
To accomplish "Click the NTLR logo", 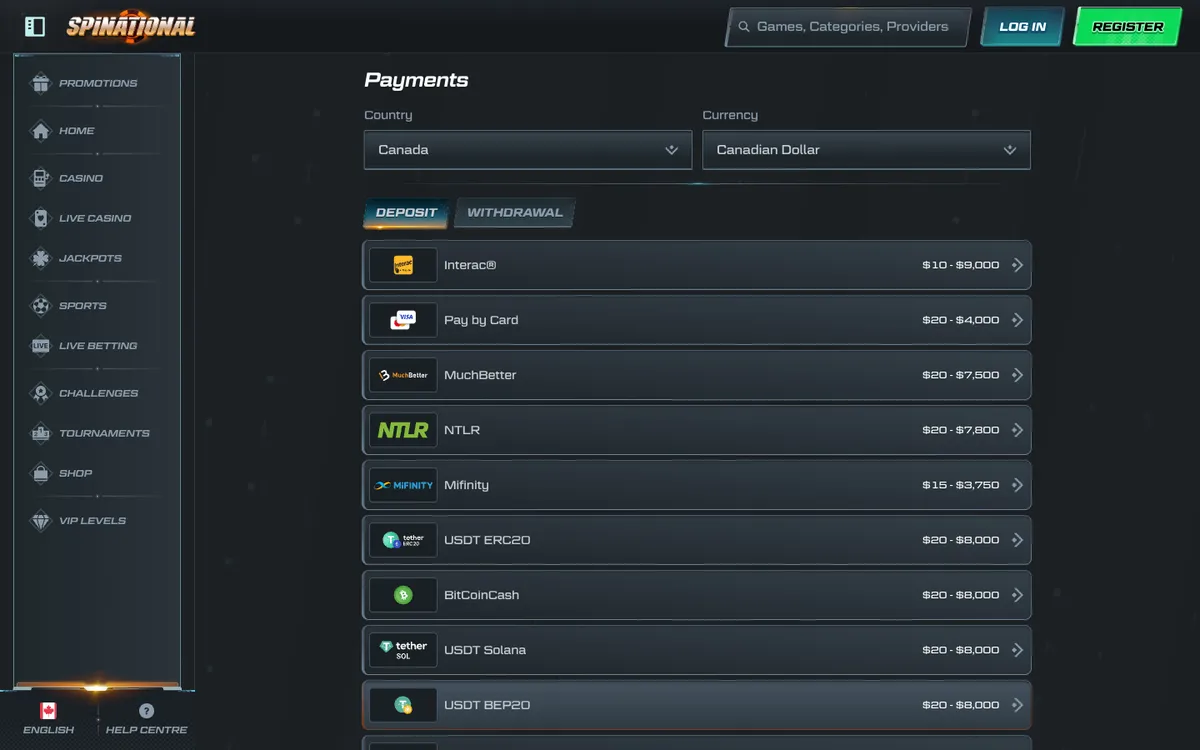I will 403,430.
